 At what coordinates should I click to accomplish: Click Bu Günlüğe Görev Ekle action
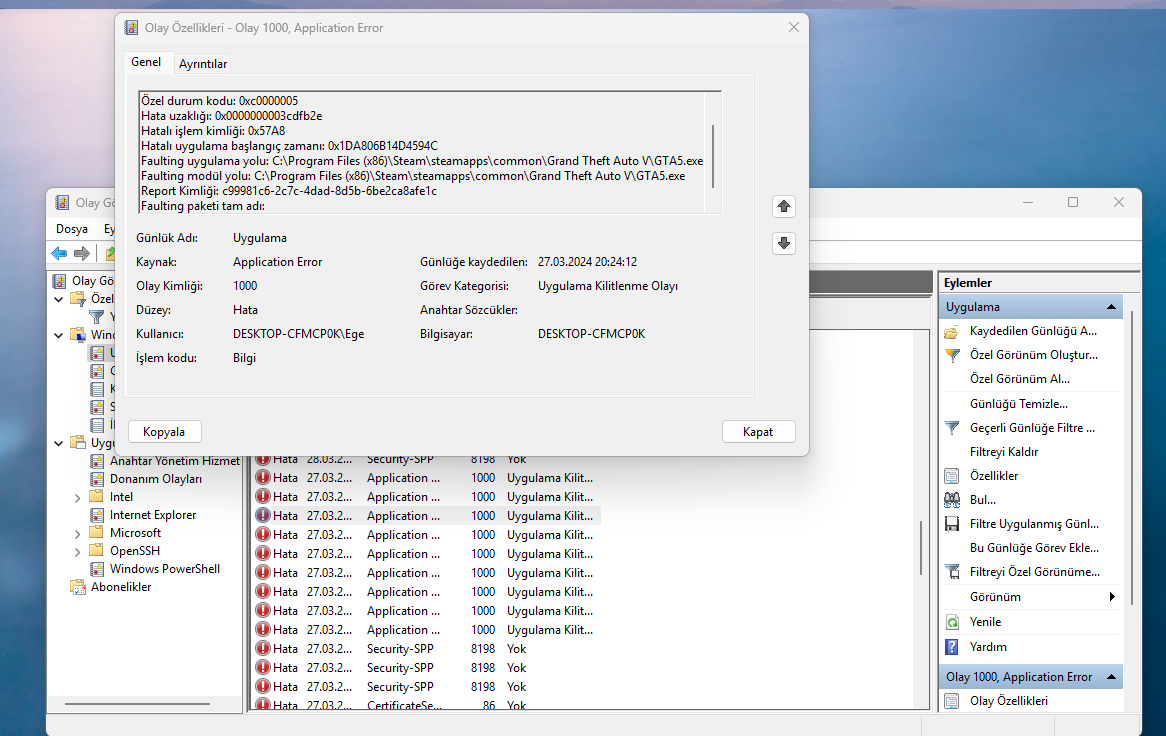1034,548
